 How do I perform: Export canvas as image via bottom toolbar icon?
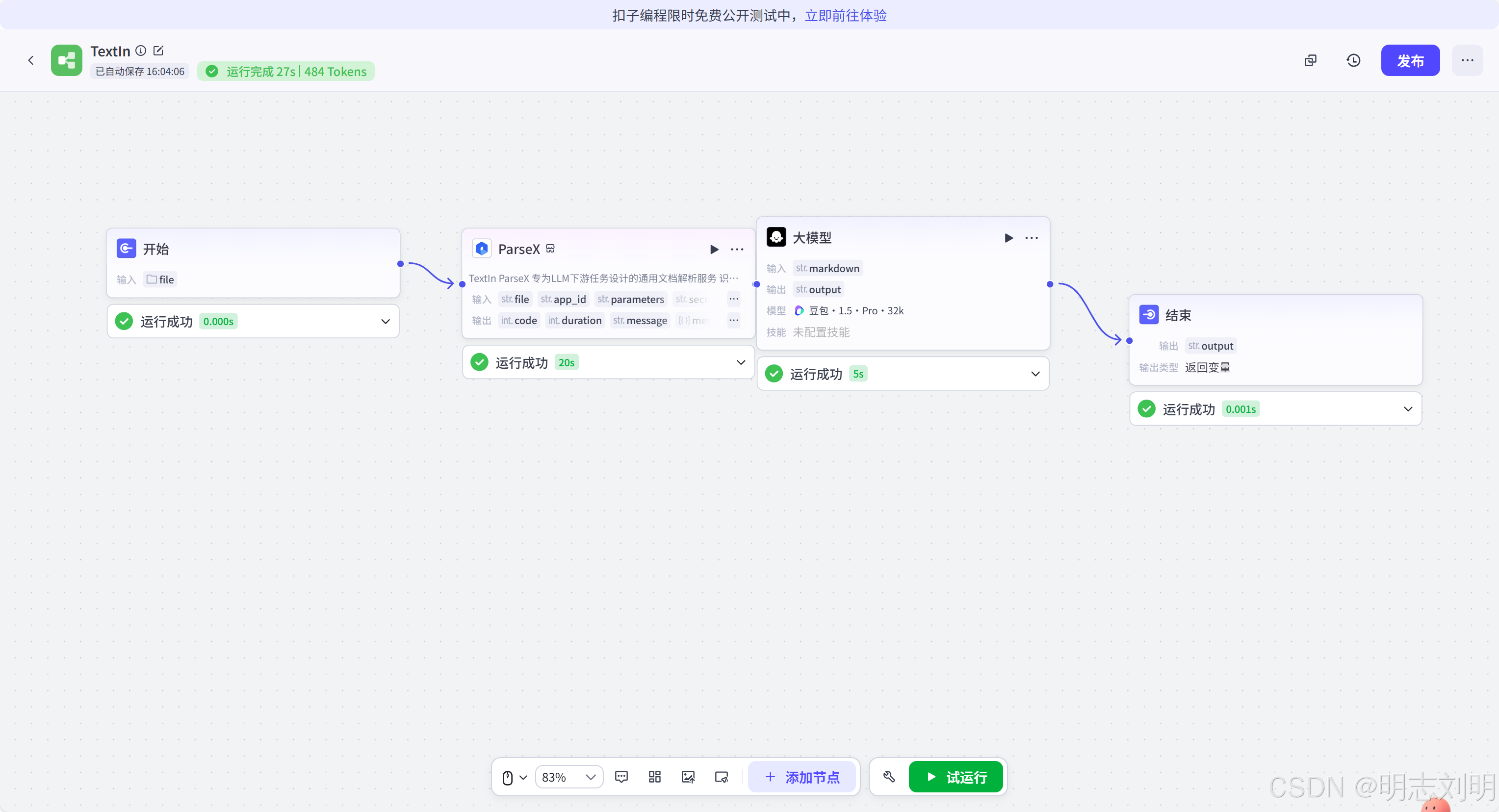click(x=688, y=777)
